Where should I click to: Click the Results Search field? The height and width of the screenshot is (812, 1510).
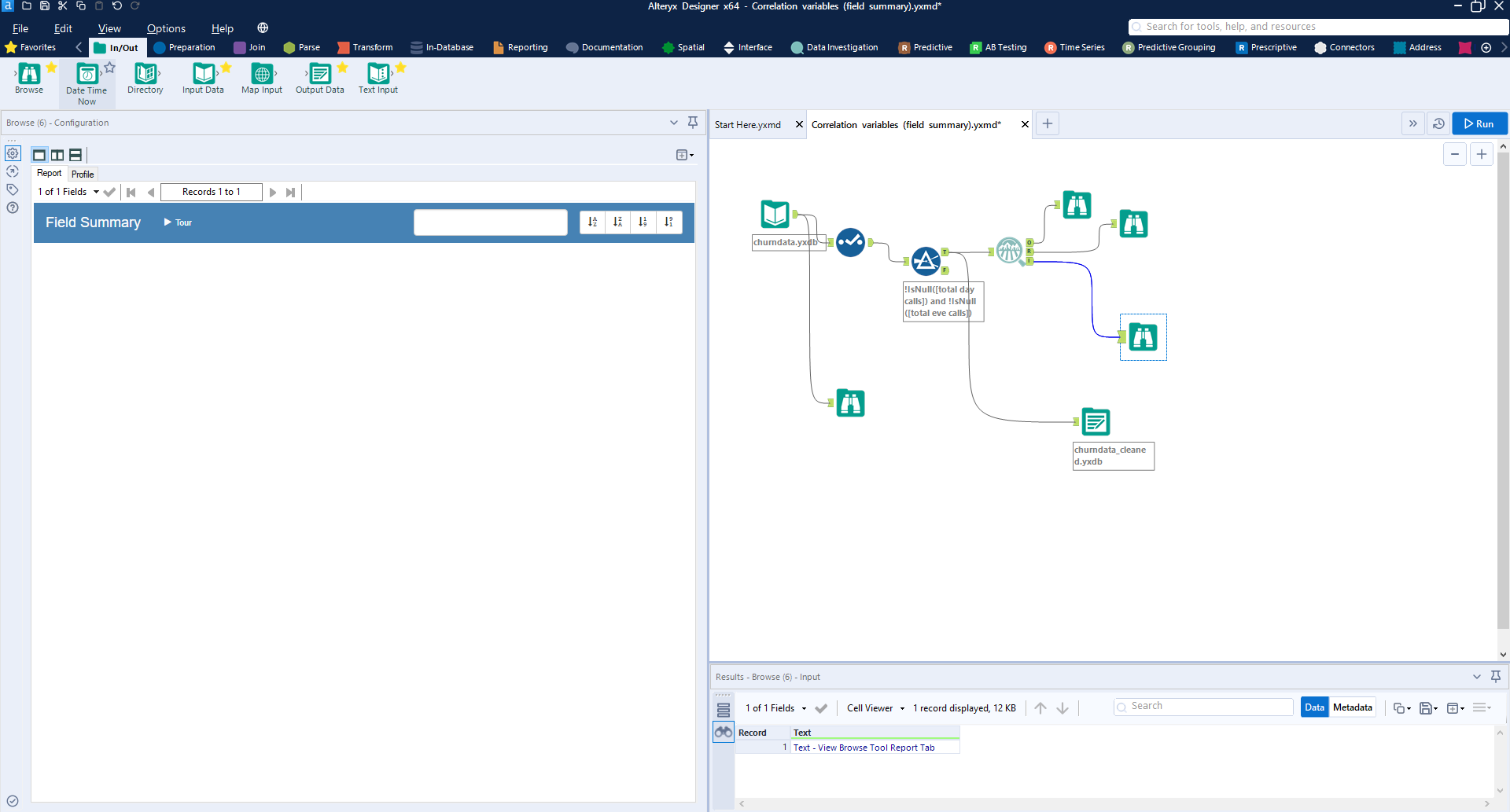pos(1209,707)
